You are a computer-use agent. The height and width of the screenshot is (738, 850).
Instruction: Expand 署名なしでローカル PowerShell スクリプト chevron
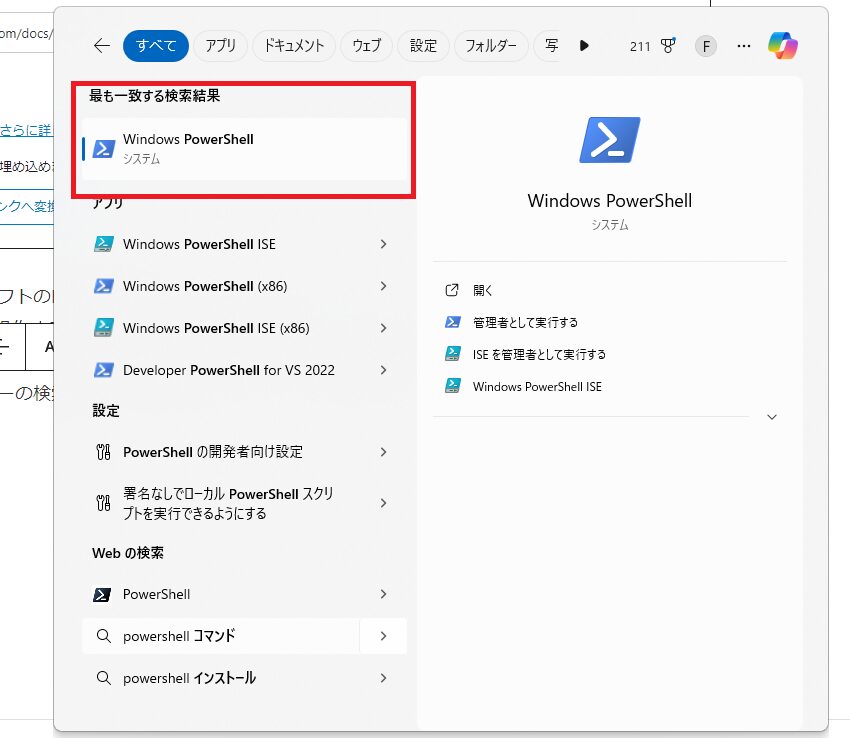pos(383,503)
